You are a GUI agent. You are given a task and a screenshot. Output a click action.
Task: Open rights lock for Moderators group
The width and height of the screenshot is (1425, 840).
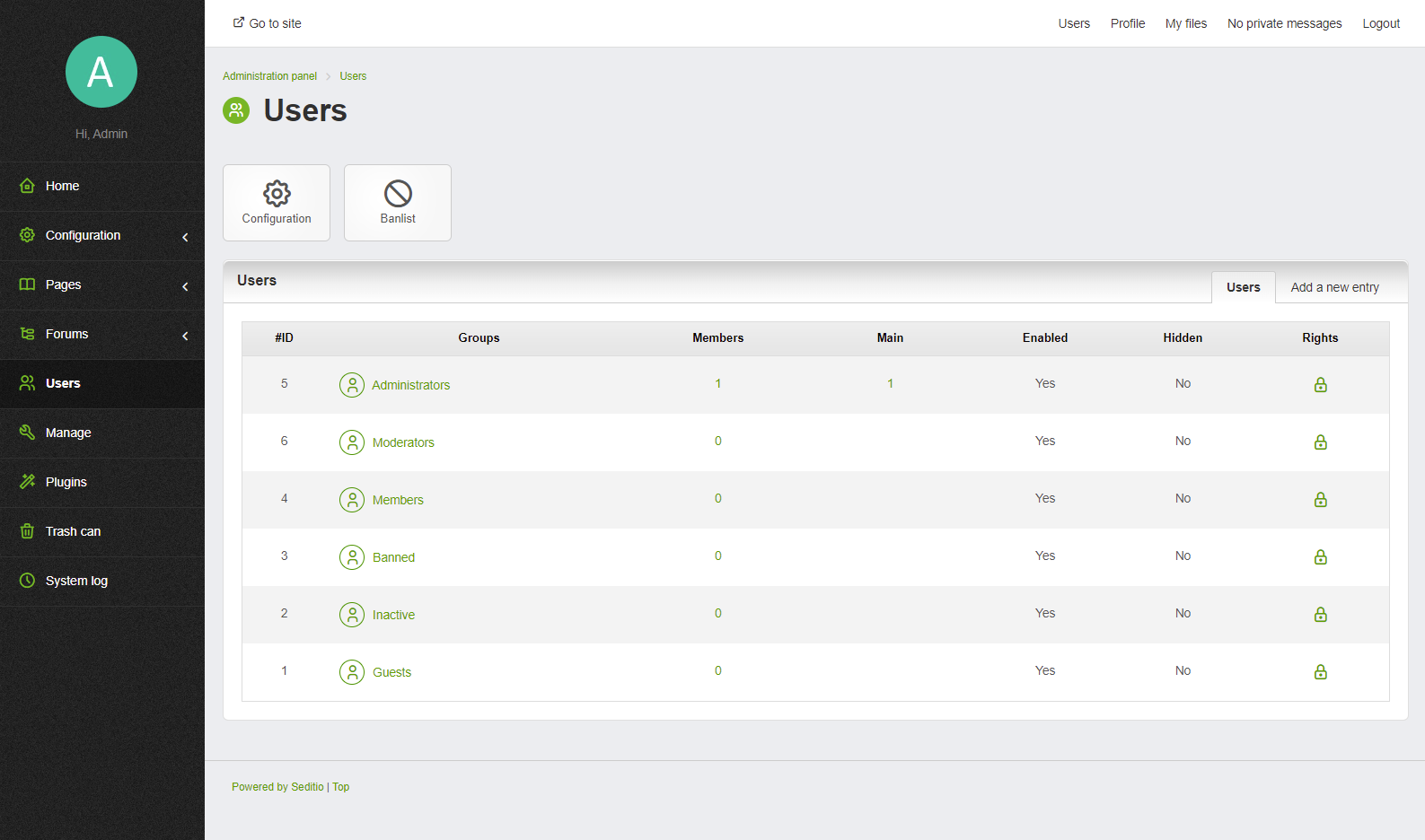[1320, 442]
